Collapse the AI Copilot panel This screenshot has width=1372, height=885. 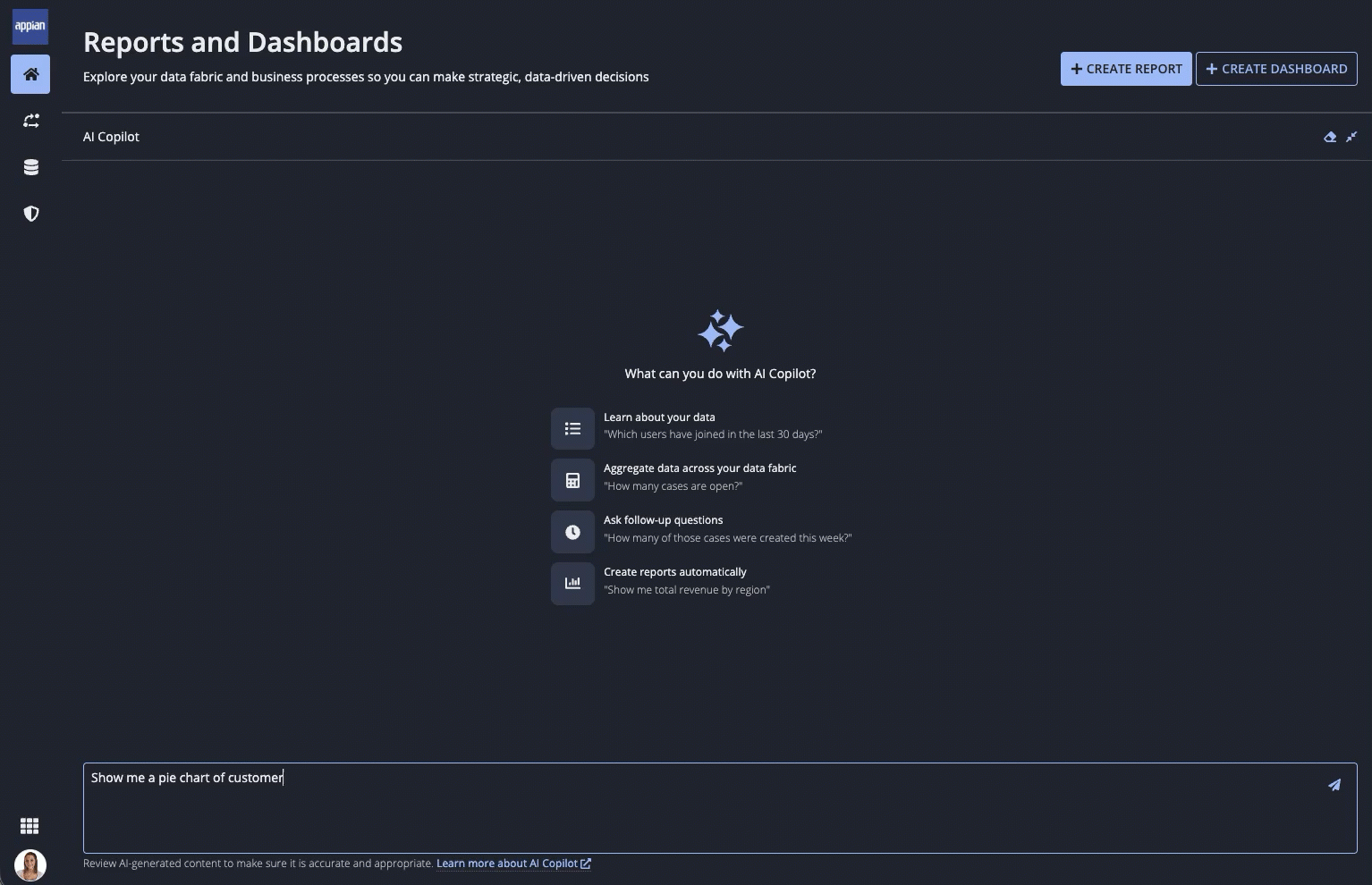1351,137
